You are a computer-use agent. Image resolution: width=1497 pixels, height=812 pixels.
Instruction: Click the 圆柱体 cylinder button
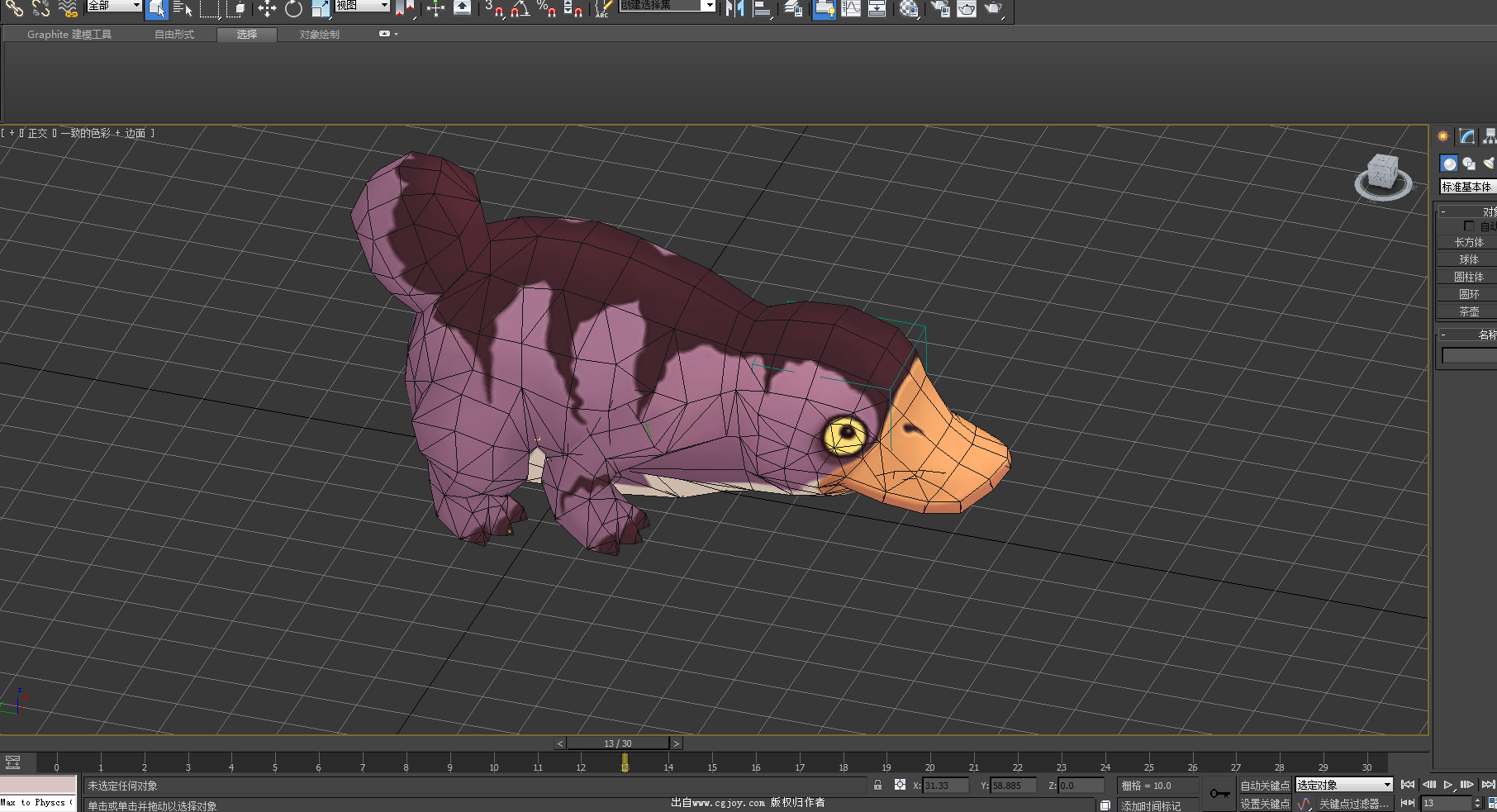coord(1468,277)
